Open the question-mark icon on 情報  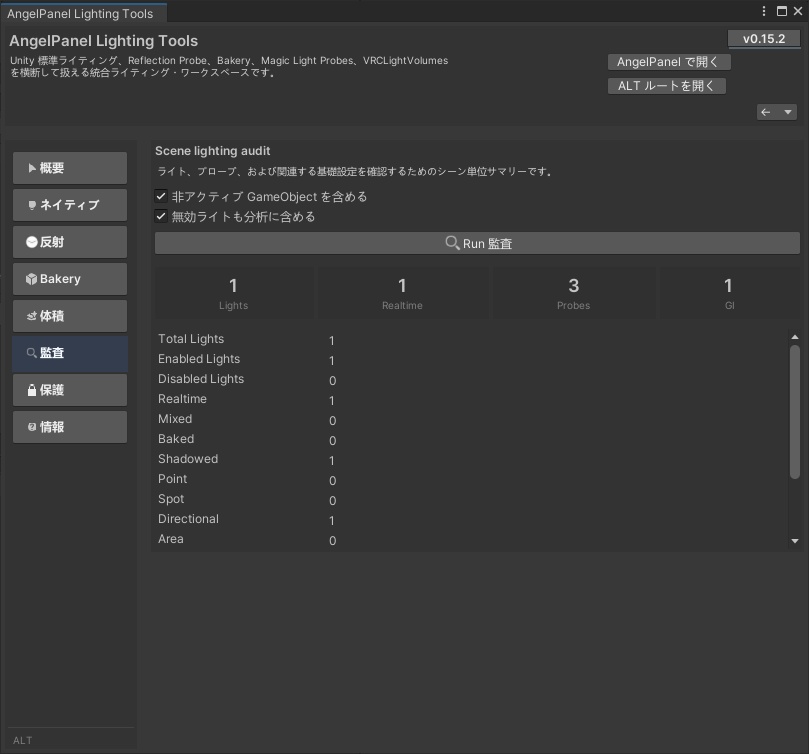coord(32,426)
